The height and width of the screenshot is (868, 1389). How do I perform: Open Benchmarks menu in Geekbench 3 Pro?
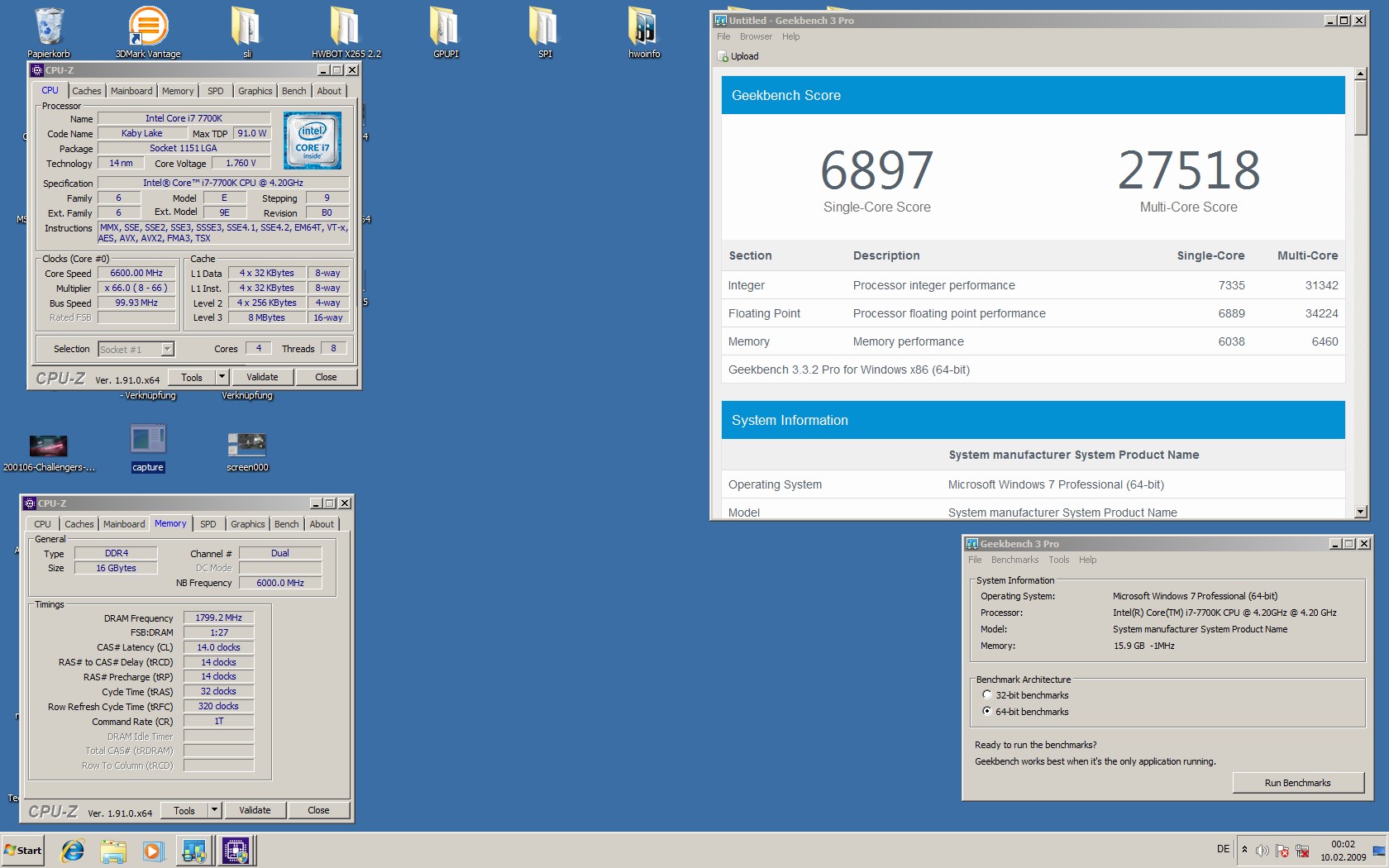point(1014,560)
